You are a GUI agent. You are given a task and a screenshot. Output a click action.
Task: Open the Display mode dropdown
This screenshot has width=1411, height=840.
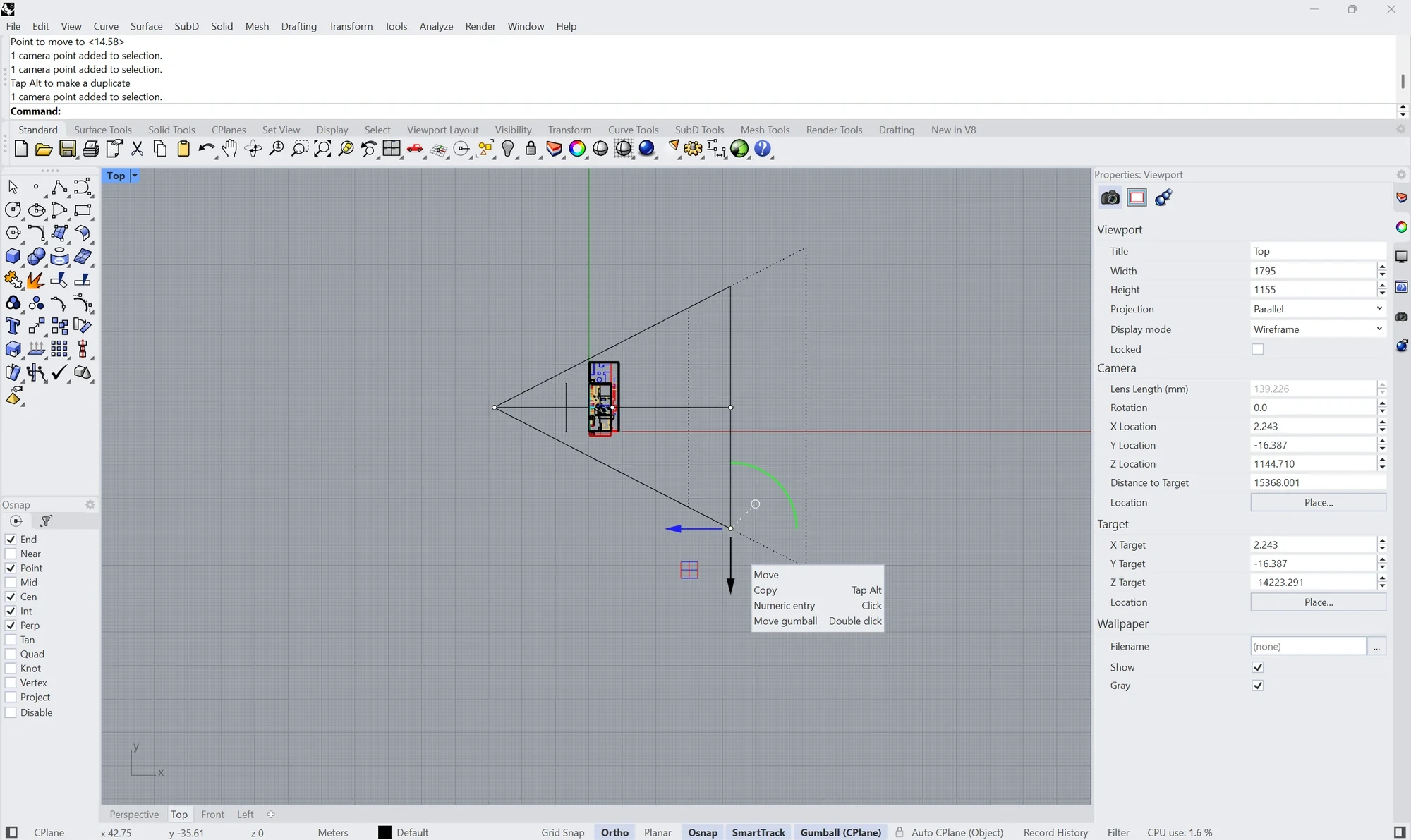tap(1318, 329)
